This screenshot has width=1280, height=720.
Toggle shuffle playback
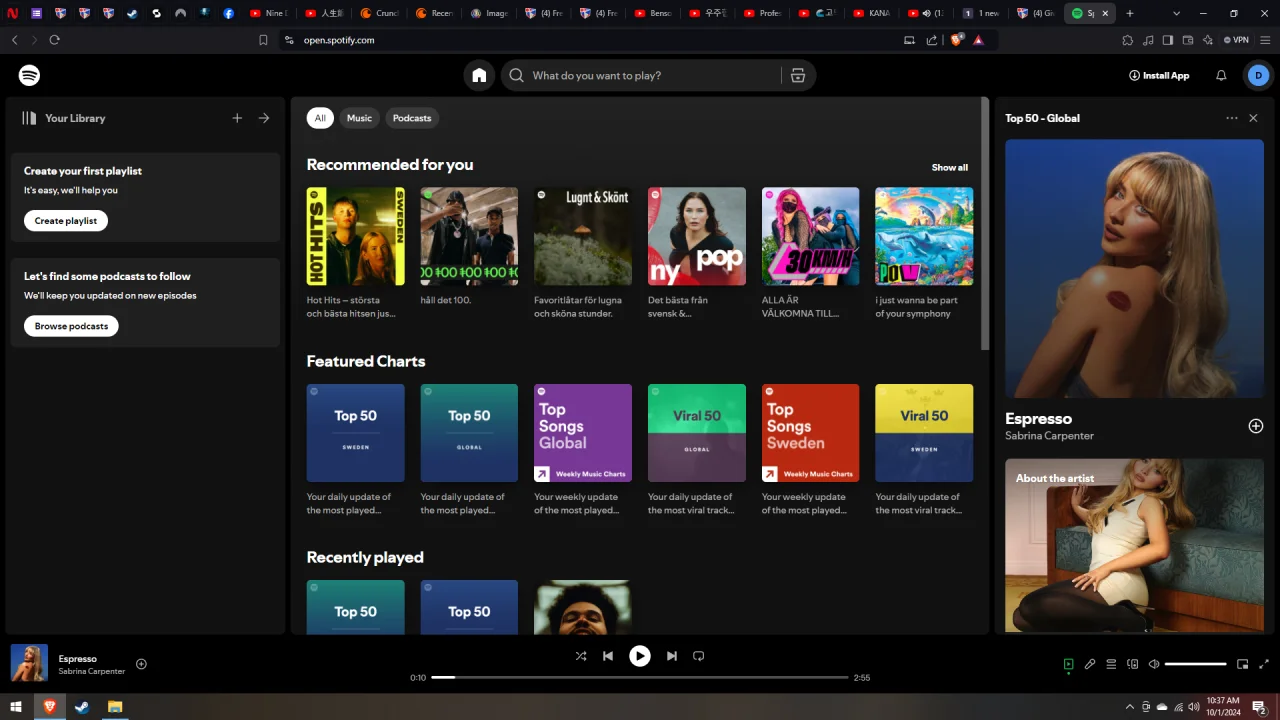point(581,656)
